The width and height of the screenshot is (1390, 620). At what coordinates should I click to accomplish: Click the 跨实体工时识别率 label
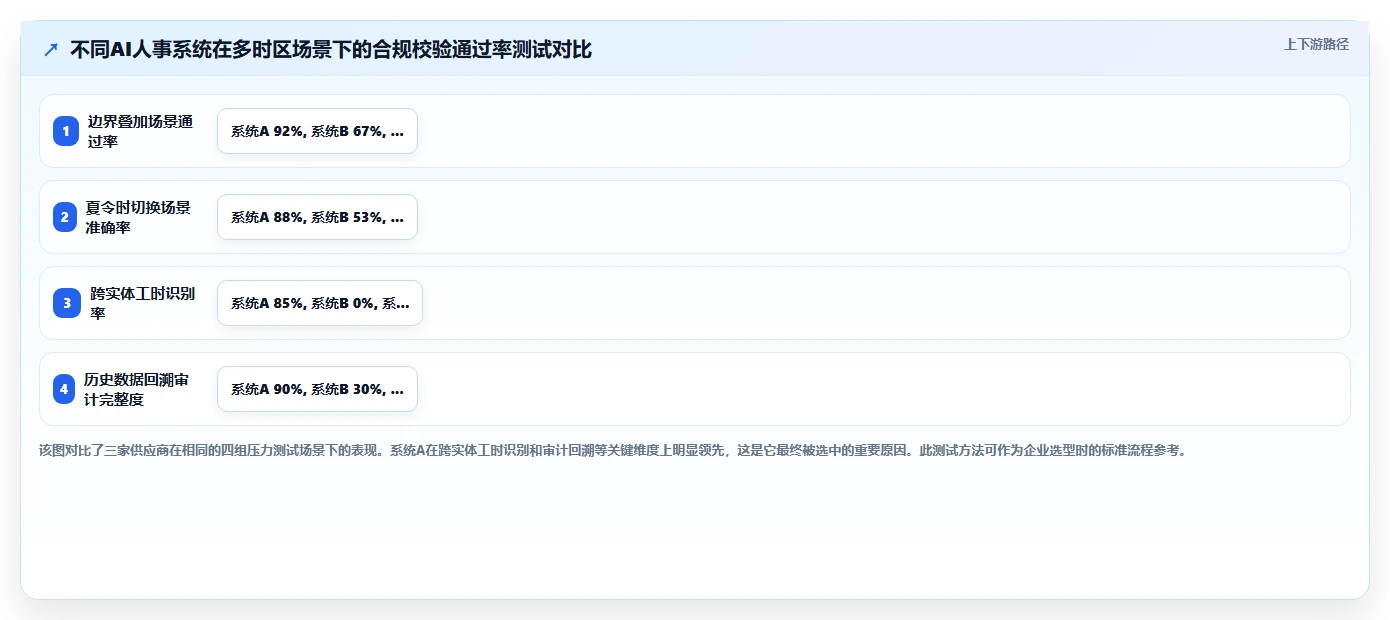pos(142,303)
